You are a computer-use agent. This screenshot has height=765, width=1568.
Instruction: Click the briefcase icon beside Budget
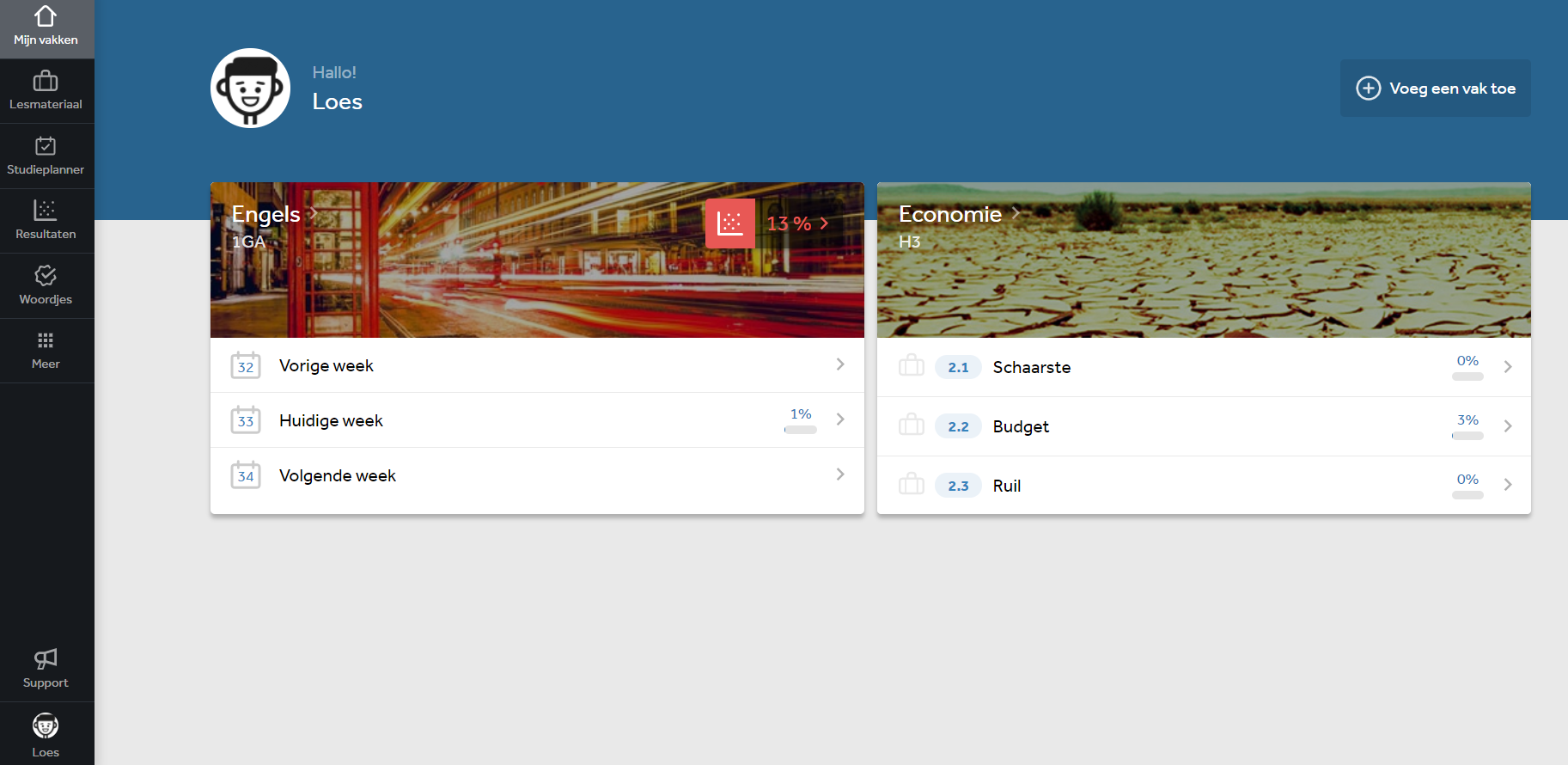912,425
